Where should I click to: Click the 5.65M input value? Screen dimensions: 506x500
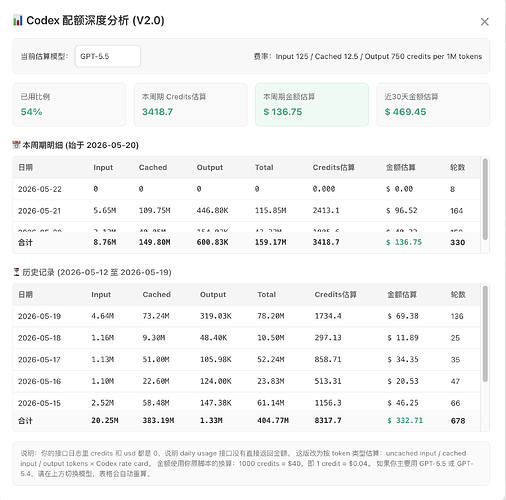click(x=105, y=211)
